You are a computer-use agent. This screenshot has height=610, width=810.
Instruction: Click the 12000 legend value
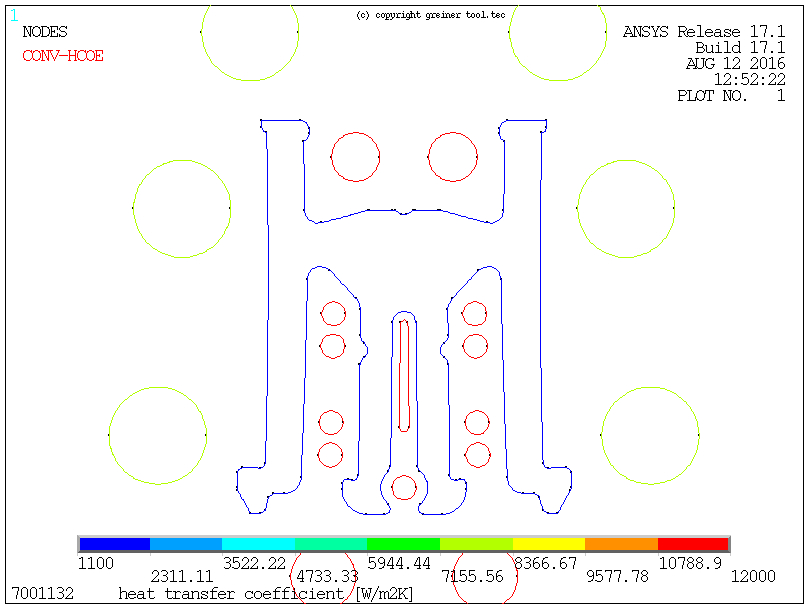(x=753, y=576)
